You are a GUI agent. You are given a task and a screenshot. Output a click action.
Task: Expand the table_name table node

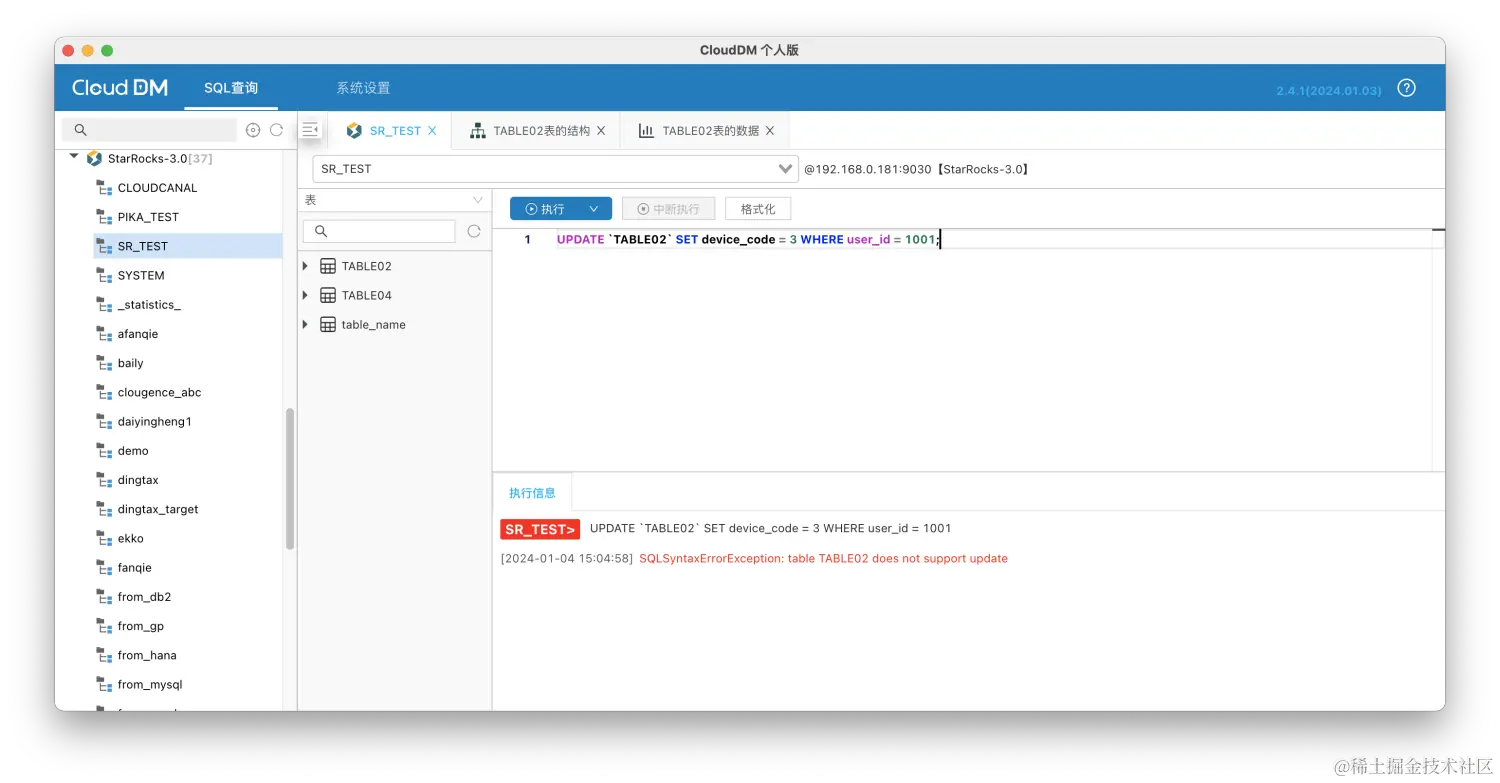(306, 325)
